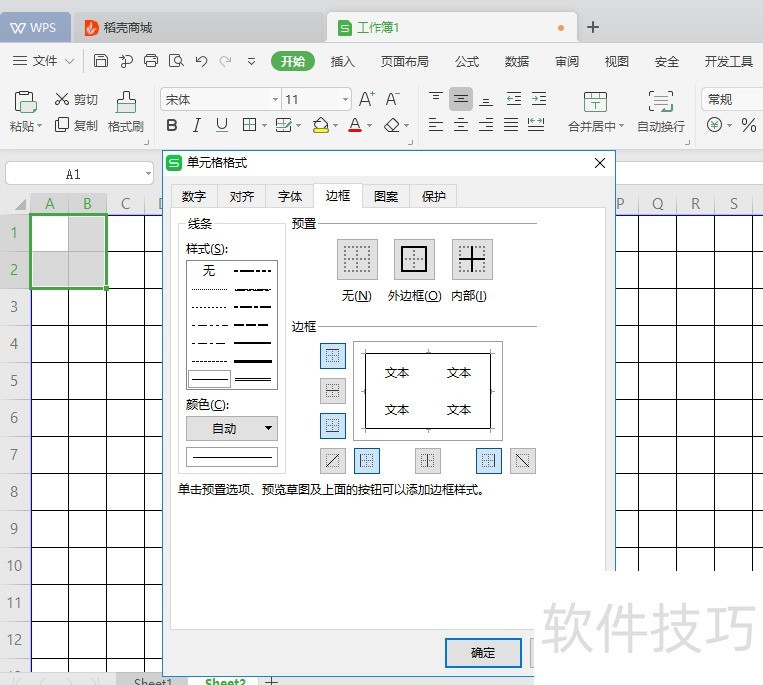Toggle the diagonal-down border button
Screen dimensions: 763x685
(523, 461)
